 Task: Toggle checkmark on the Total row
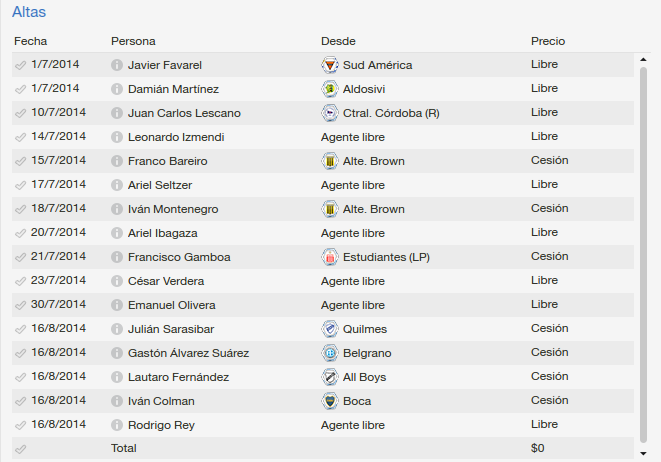(x=20, y=449)
